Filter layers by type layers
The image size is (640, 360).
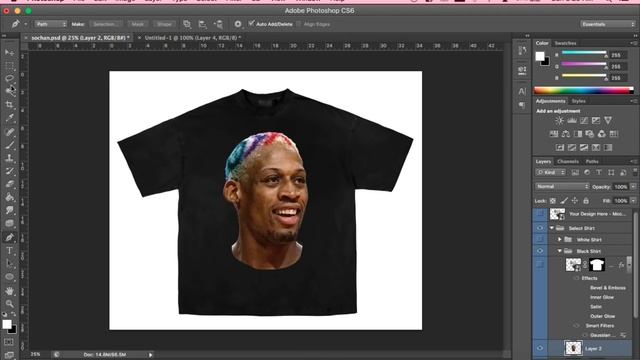click(599, 173)
